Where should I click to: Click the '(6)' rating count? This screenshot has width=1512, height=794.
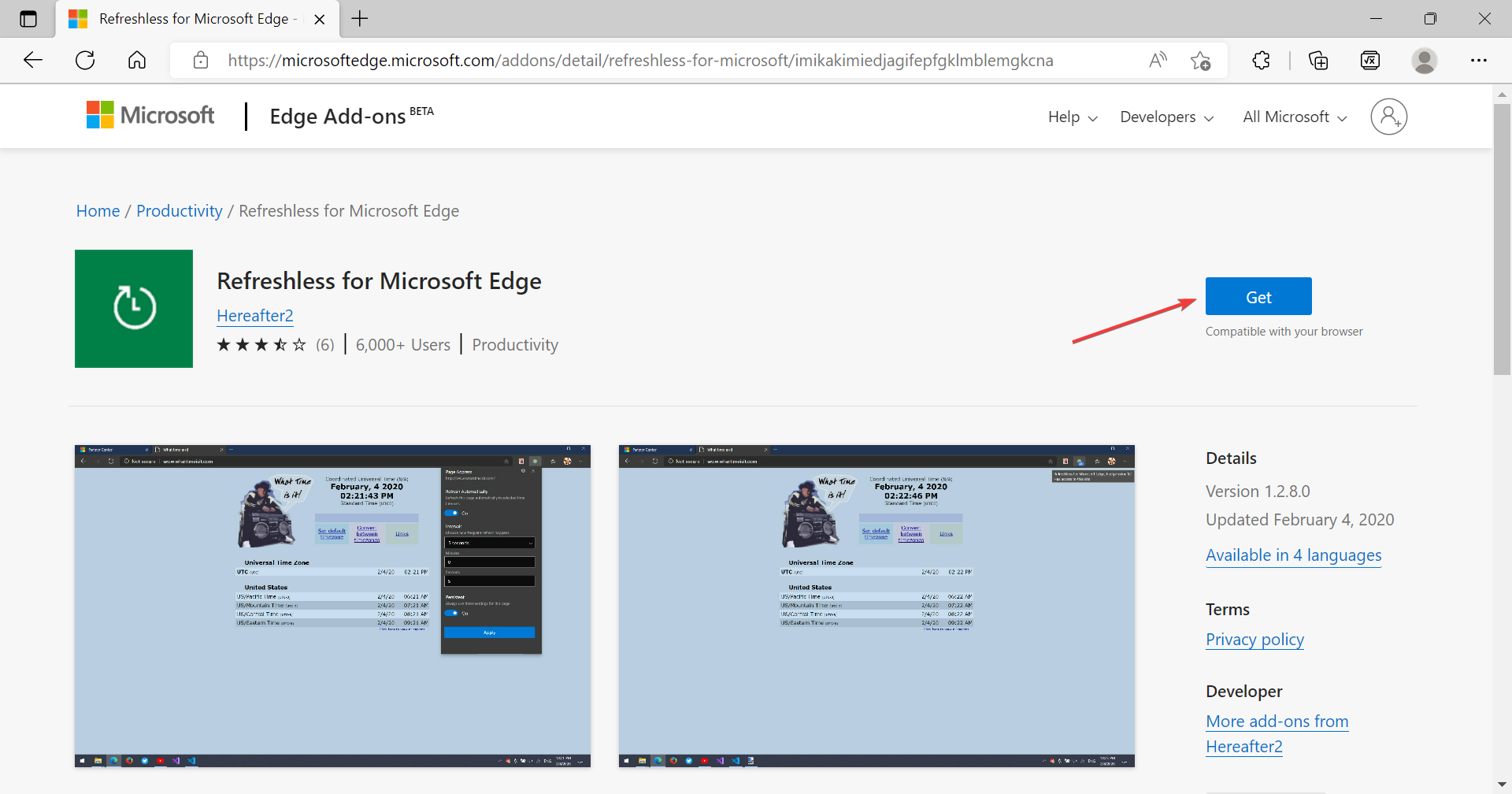click(x=325, y=345)
